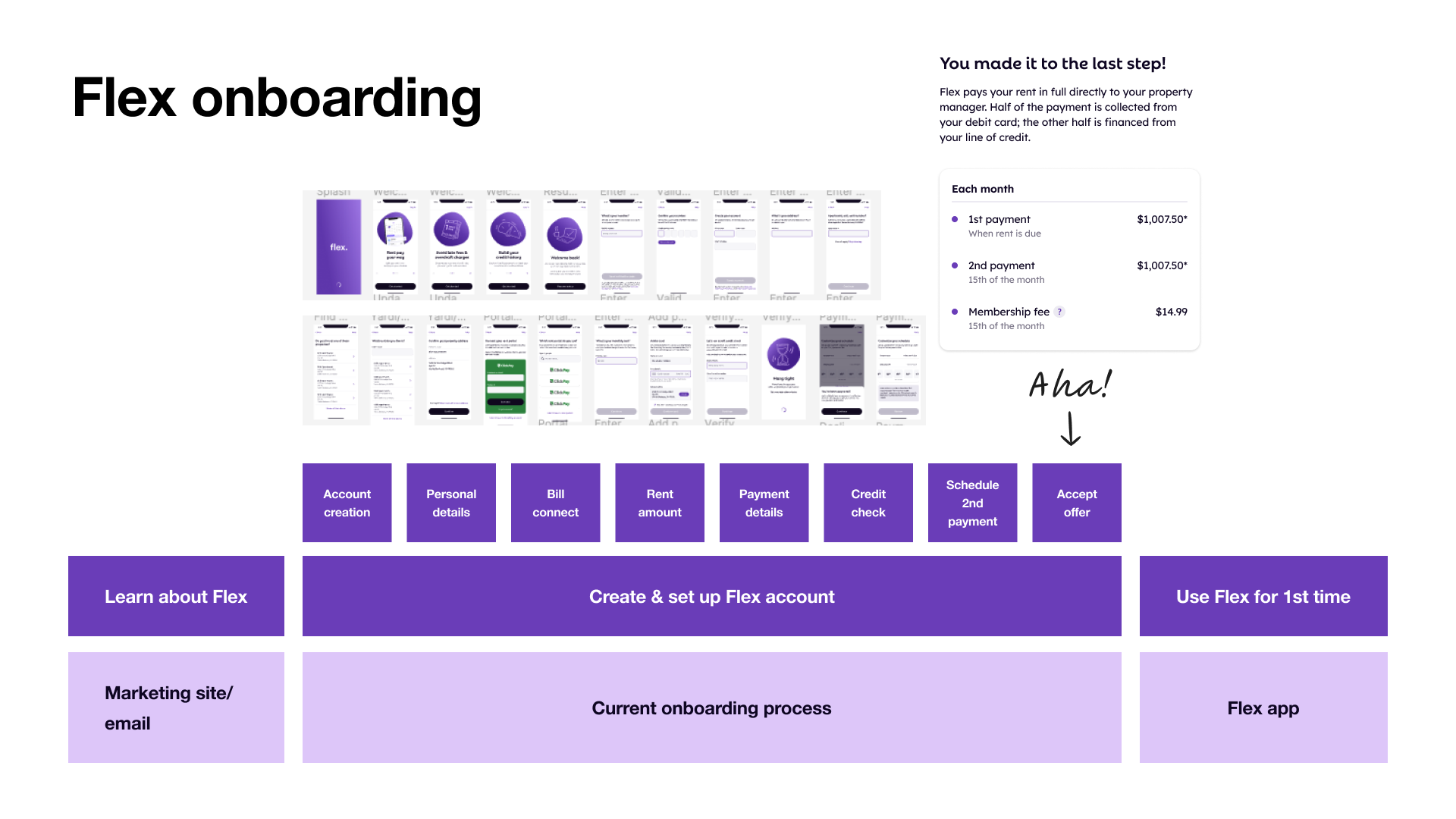This screenshot has width=1456, height=819.
Task: Click the Learn about Flex menu item
Action: tap(176, 596)
